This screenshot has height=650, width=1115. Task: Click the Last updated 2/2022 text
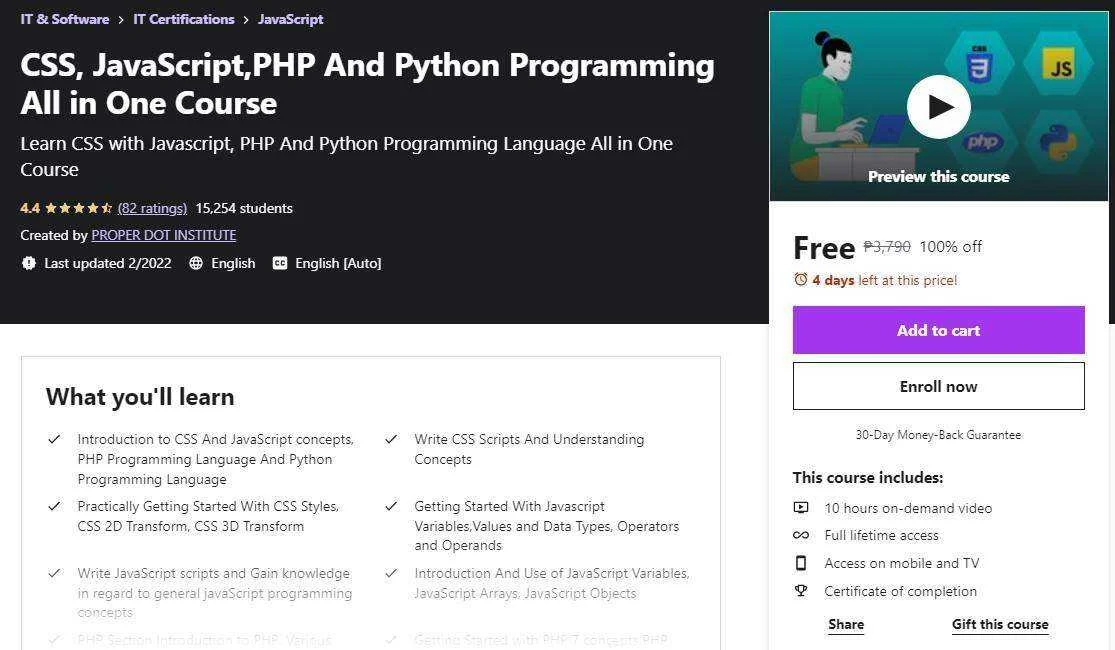click(x=108, y=263)
